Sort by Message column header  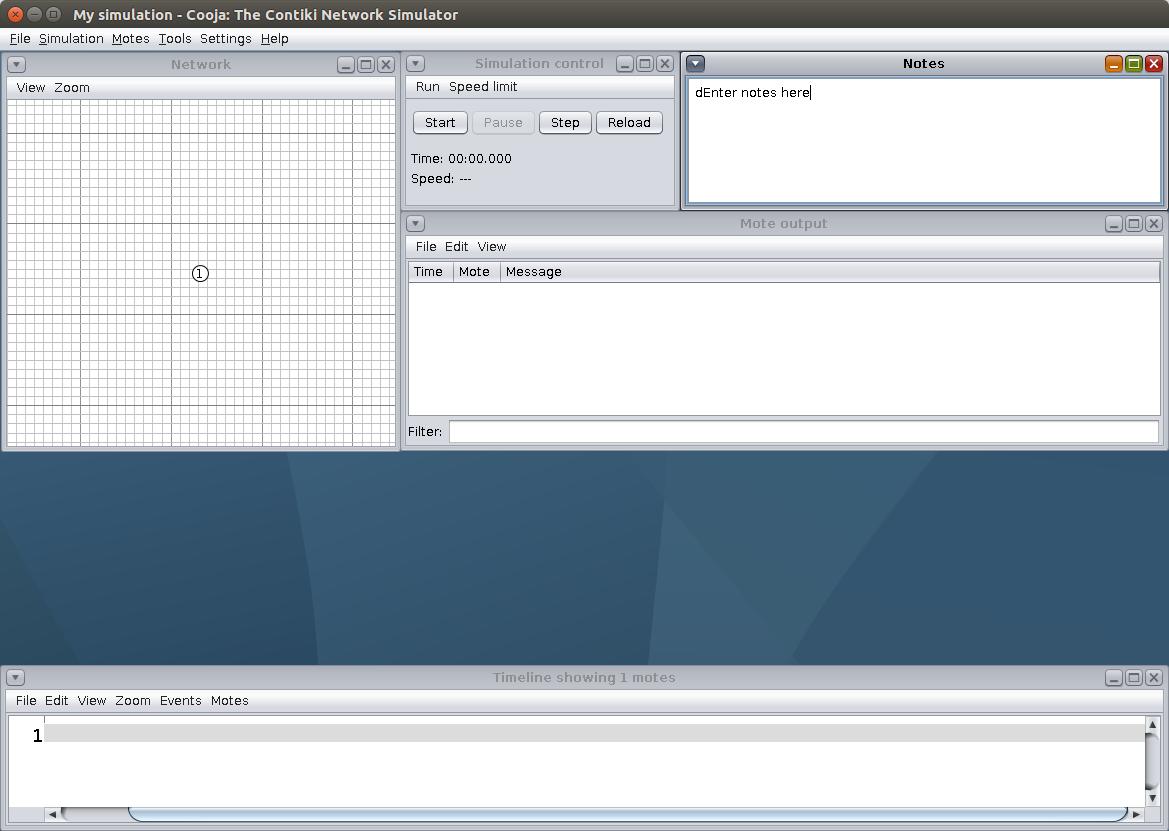[x=830, y=272]
